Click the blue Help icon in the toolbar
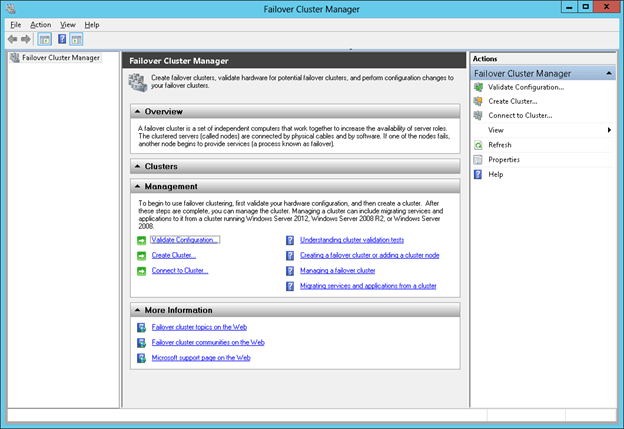Image resolution: width=624 pixels, height=429 pixels. coord(62,39)
